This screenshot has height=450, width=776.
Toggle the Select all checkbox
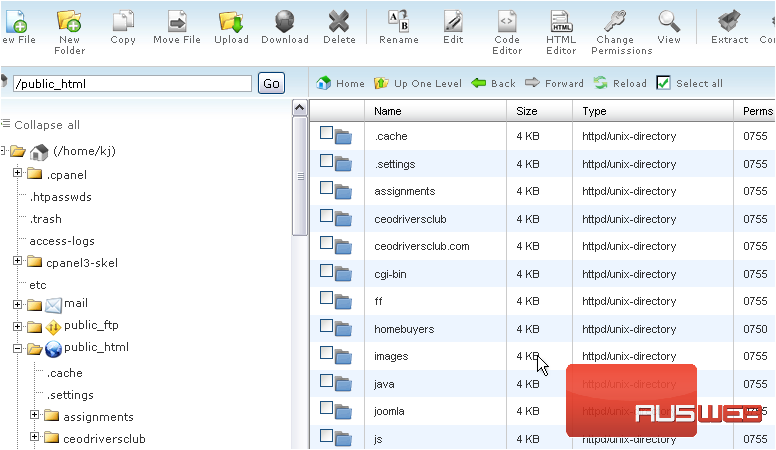(663, 83)
